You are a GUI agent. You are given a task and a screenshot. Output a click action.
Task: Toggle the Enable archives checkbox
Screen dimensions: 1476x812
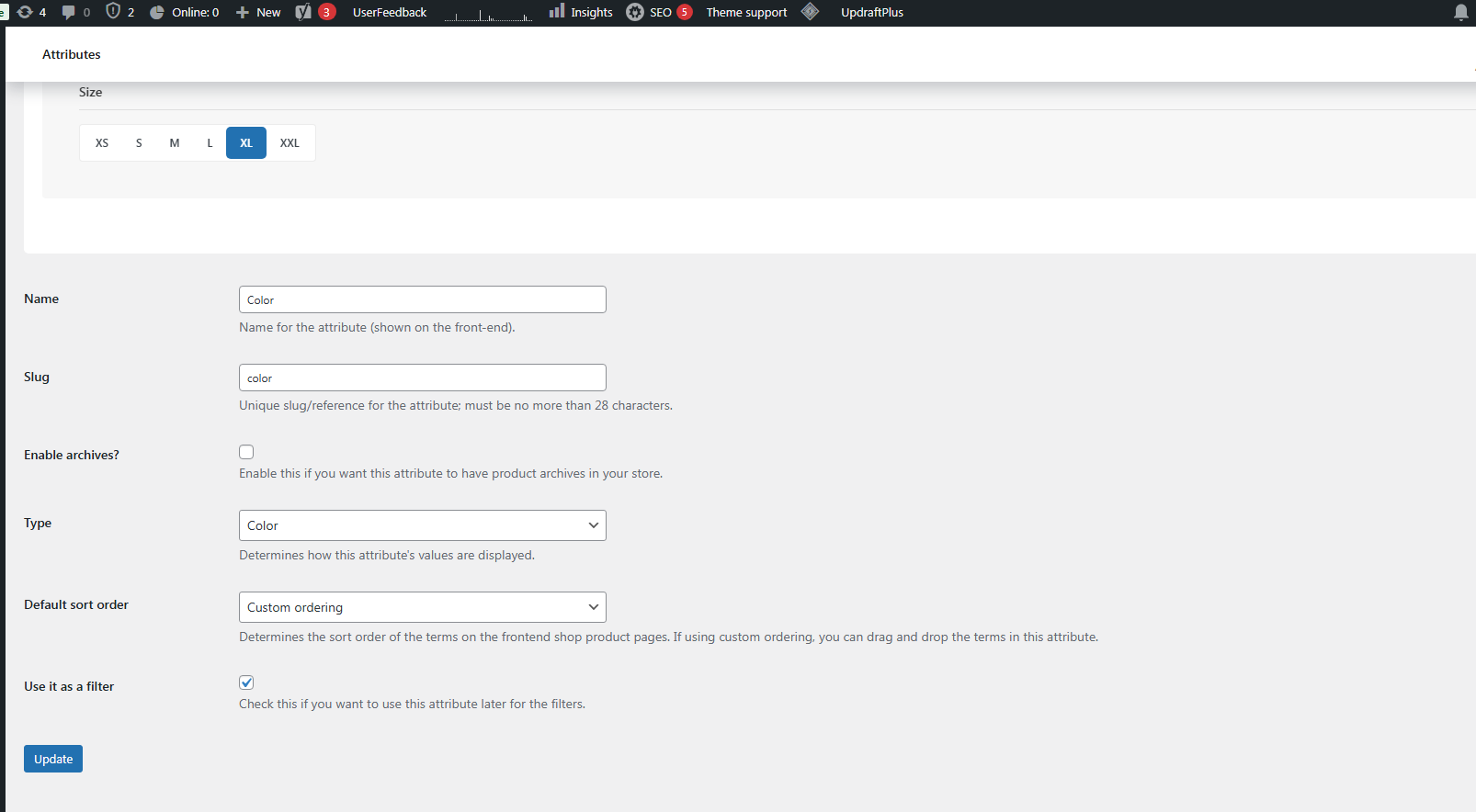pyautogui.click(x=246, y=452)
